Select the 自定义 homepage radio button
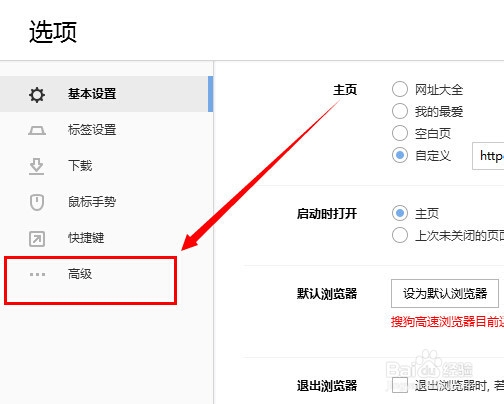The width and height of the screenshot is (504, 404). (400, 155)
